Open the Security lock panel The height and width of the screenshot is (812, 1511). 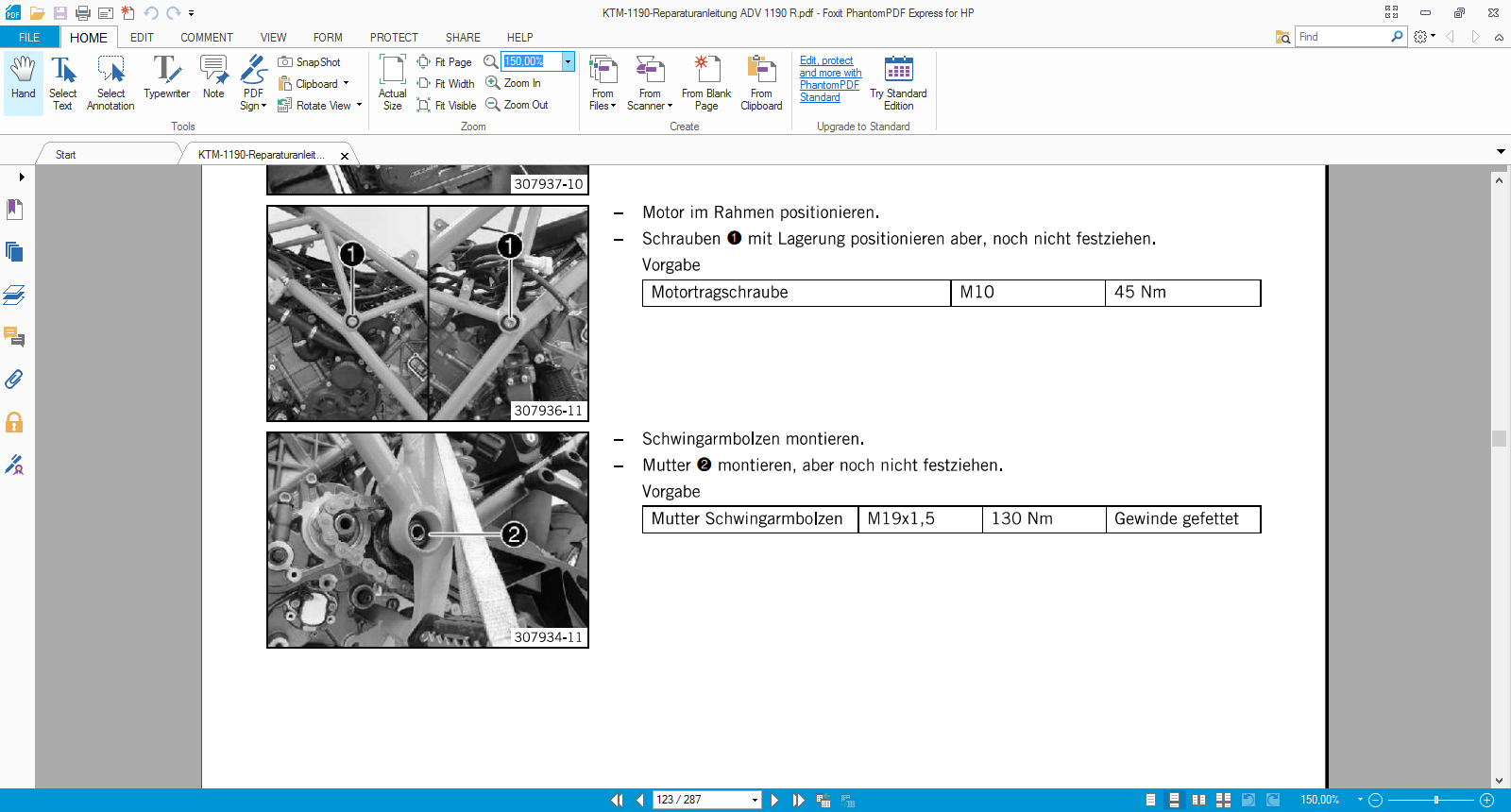[14, 422]
